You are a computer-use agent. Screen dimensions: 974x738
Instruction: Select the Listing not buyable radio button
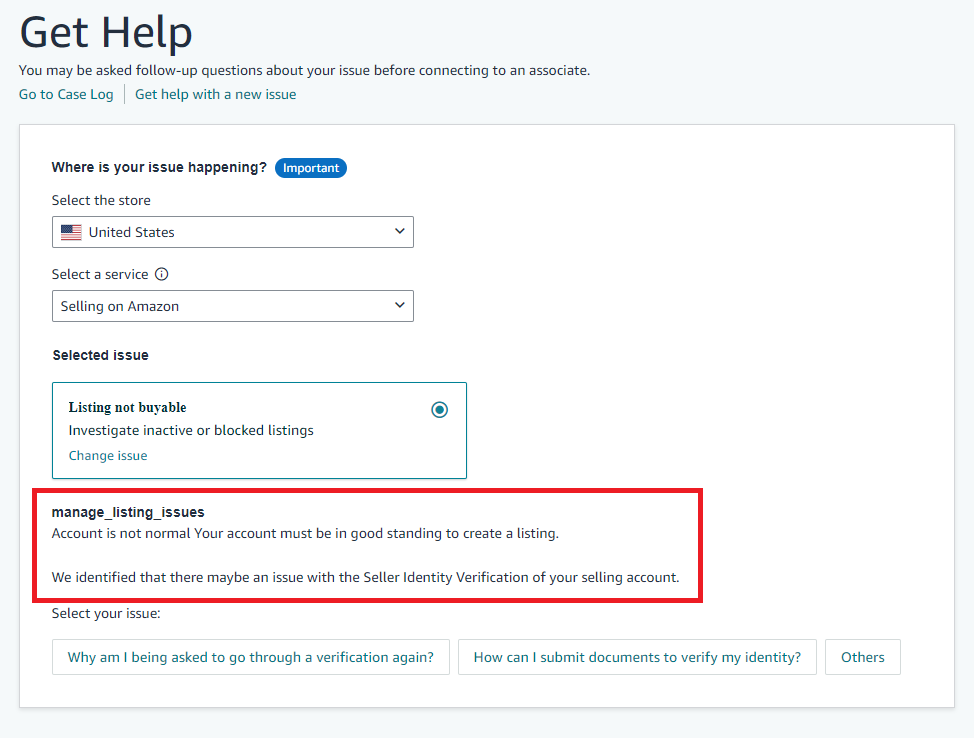point(440,409)
